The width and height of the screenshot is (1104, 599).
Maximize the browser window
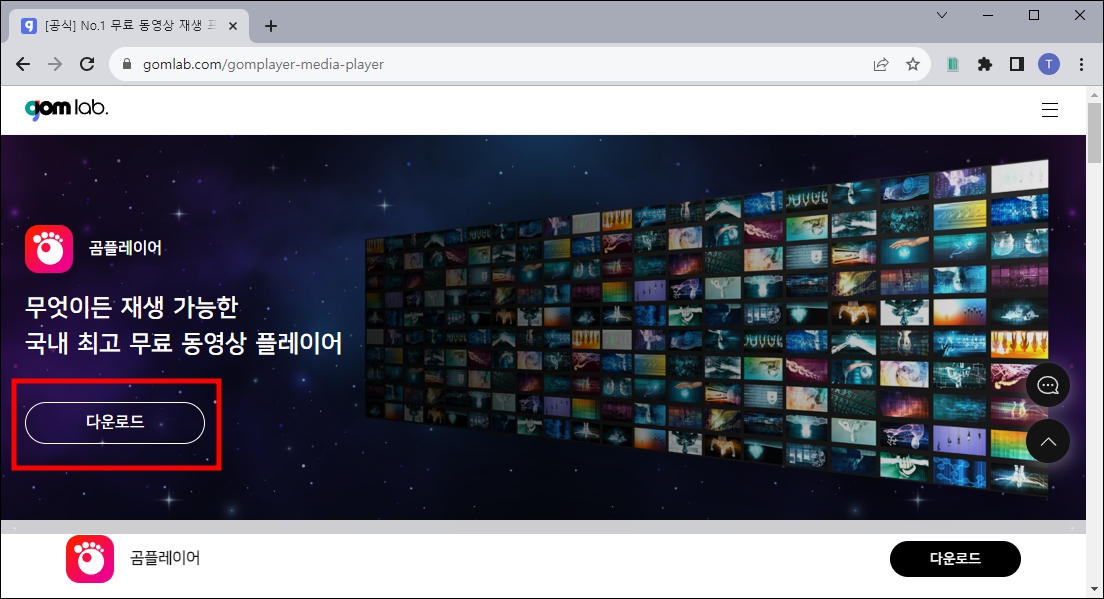point(1034,15)
